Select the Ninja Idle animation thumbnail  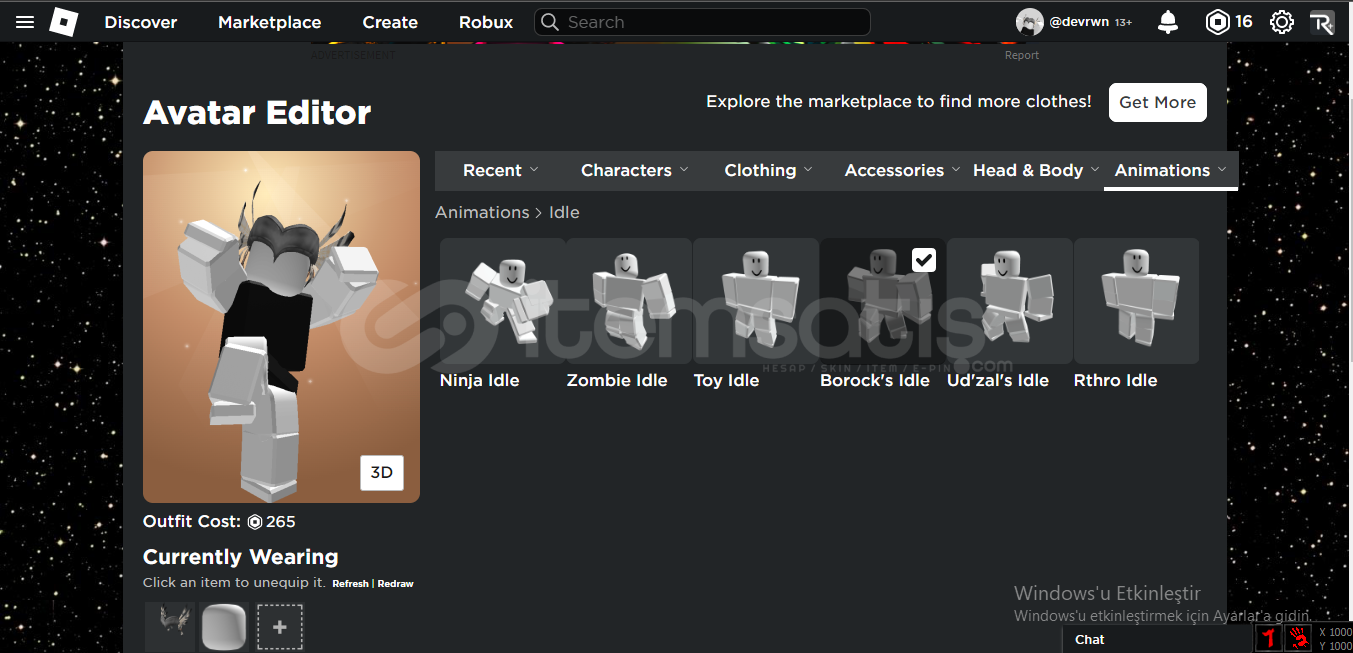point(503,301)
